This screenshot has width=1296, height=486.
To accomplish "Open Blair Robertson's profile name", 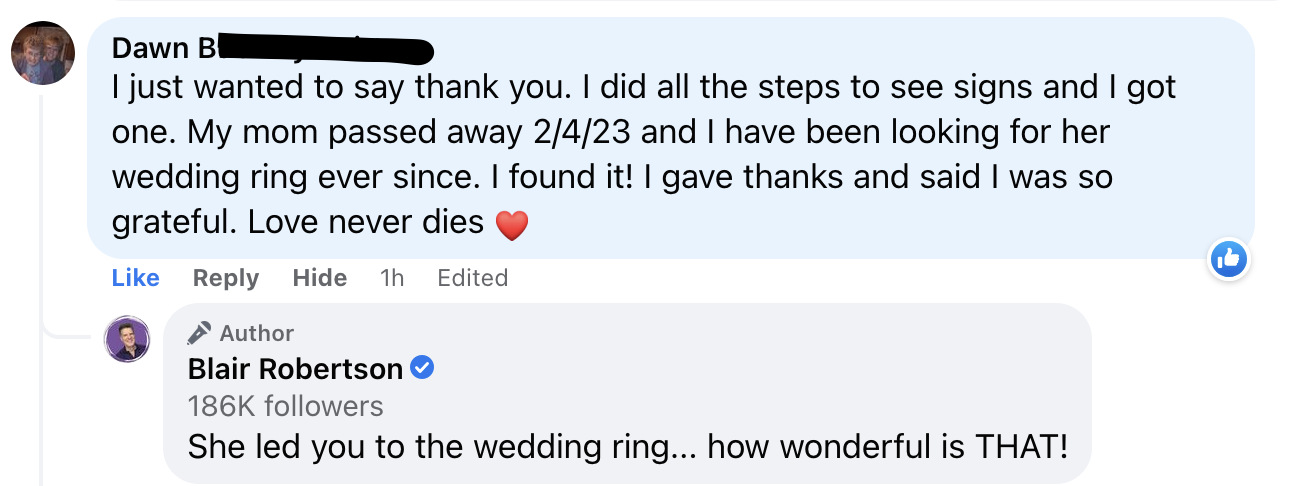I will pyautogui.click(x=295, y=369).
